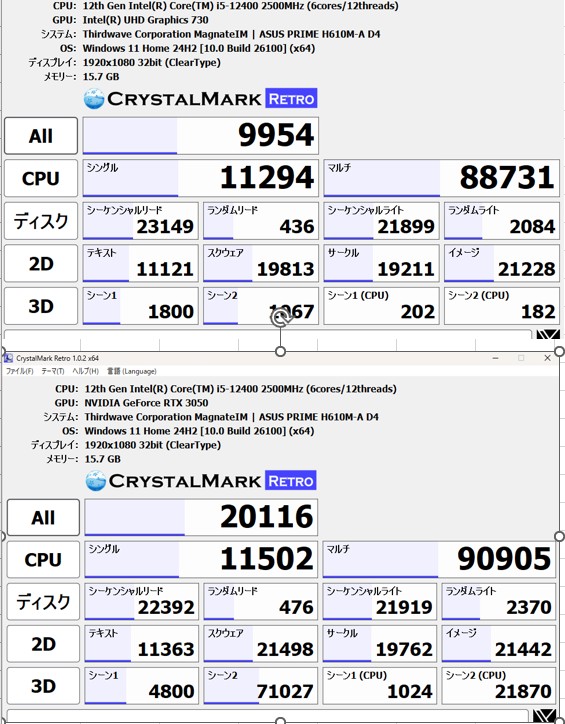Click the bottom-middle selection handle of lower picture
Image resolution: width=565 pixels, height=724 pixels.
point(280,721)
